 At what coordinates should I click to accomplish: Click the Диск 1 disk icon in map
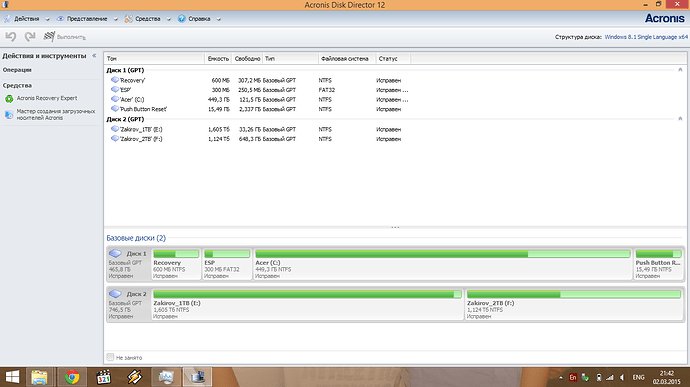tap(115, 254)
